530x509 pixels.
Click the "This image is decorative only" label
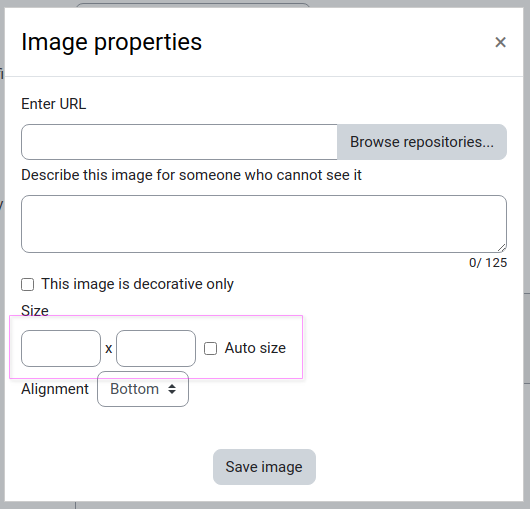point(138,284)
